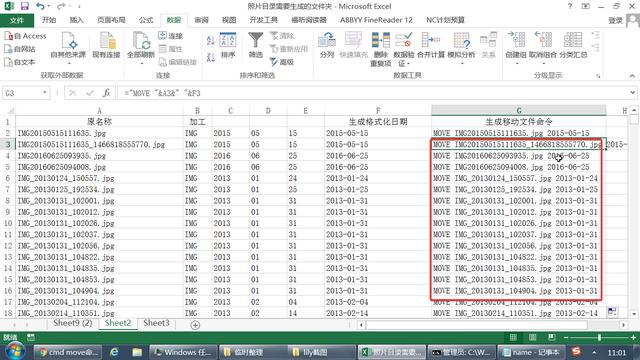Click the Redo arrow icon
The image size is (640, 360).
[61, 6]
